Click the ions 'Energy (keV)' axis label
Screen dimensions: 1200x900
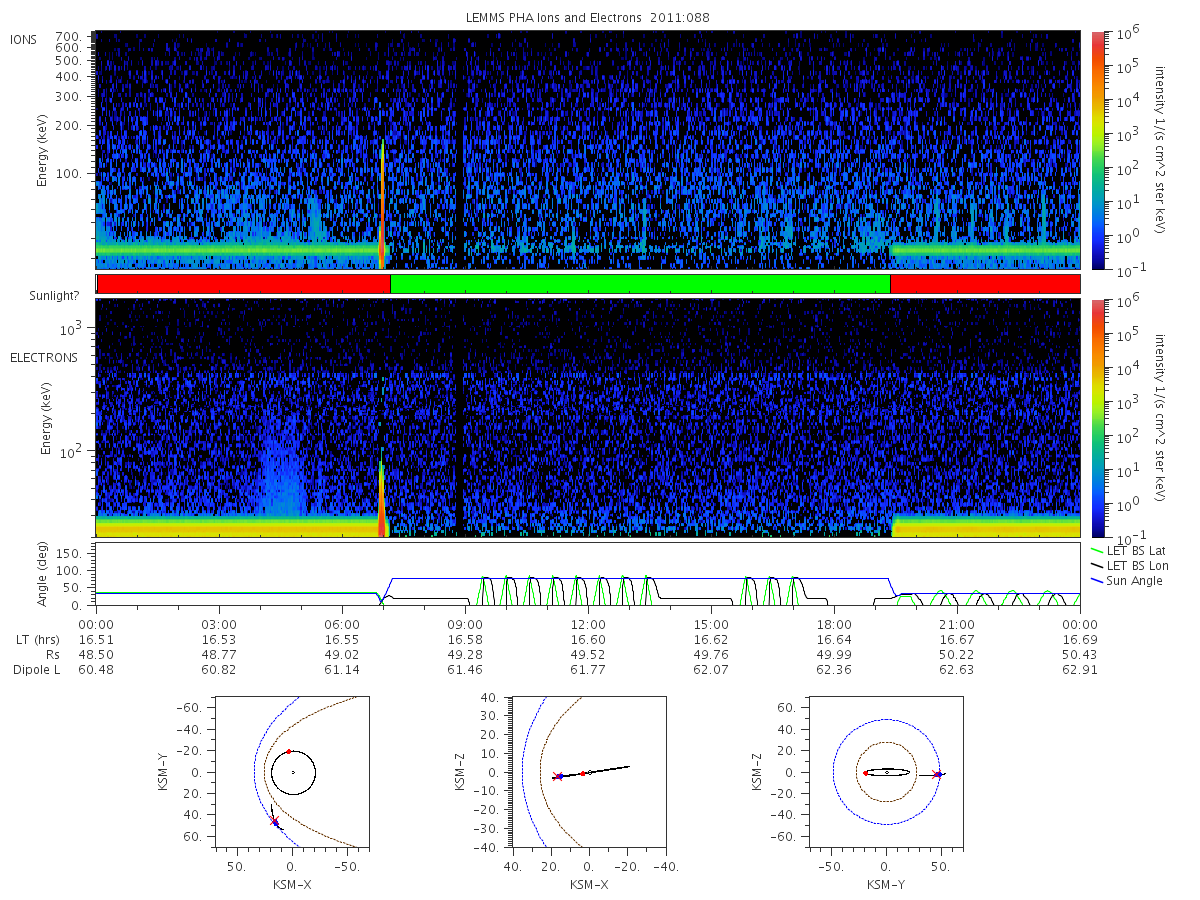tap(43, 150)
